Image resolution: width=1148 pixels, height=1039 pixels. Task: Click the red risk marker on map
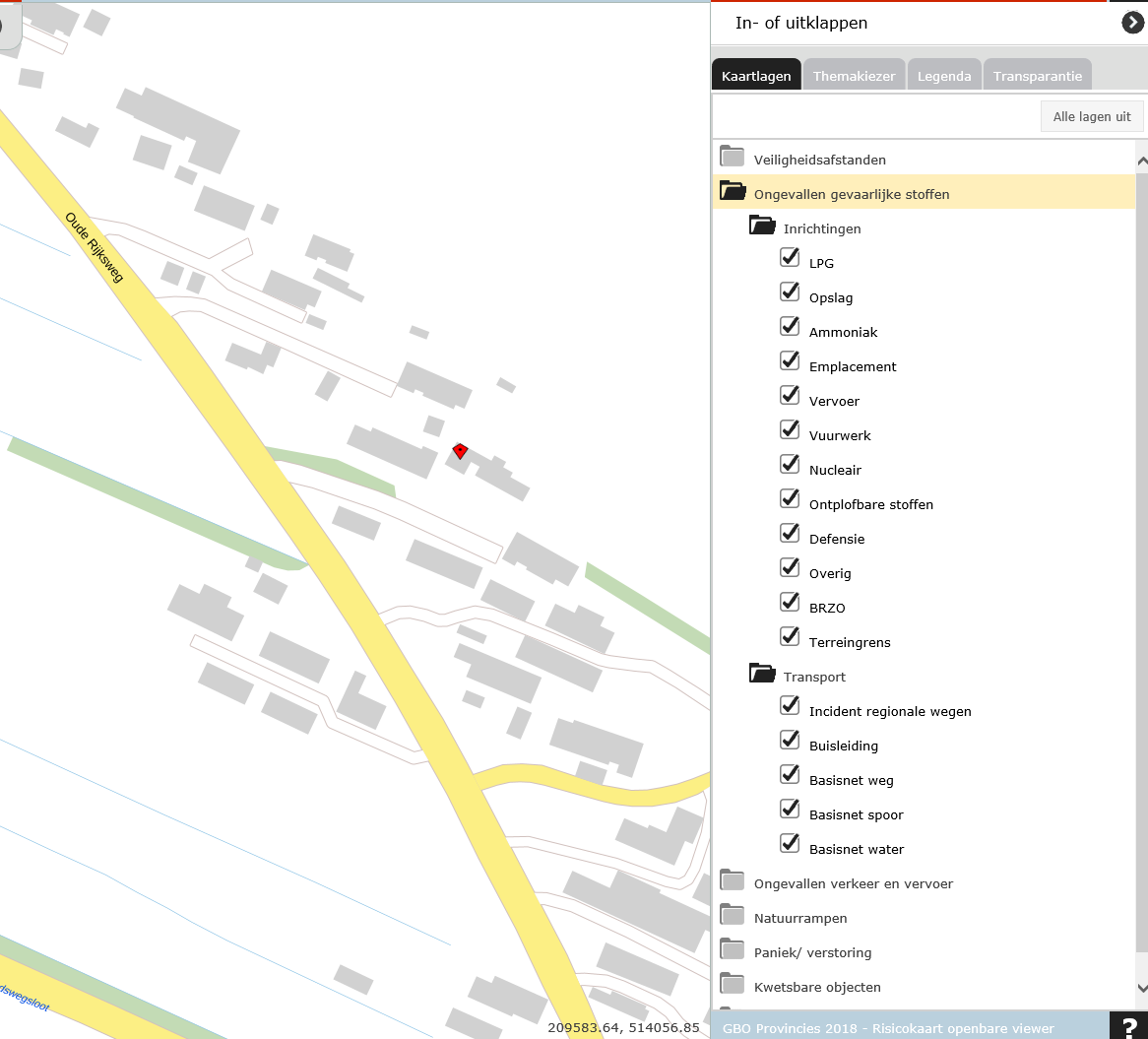point(460,451)
